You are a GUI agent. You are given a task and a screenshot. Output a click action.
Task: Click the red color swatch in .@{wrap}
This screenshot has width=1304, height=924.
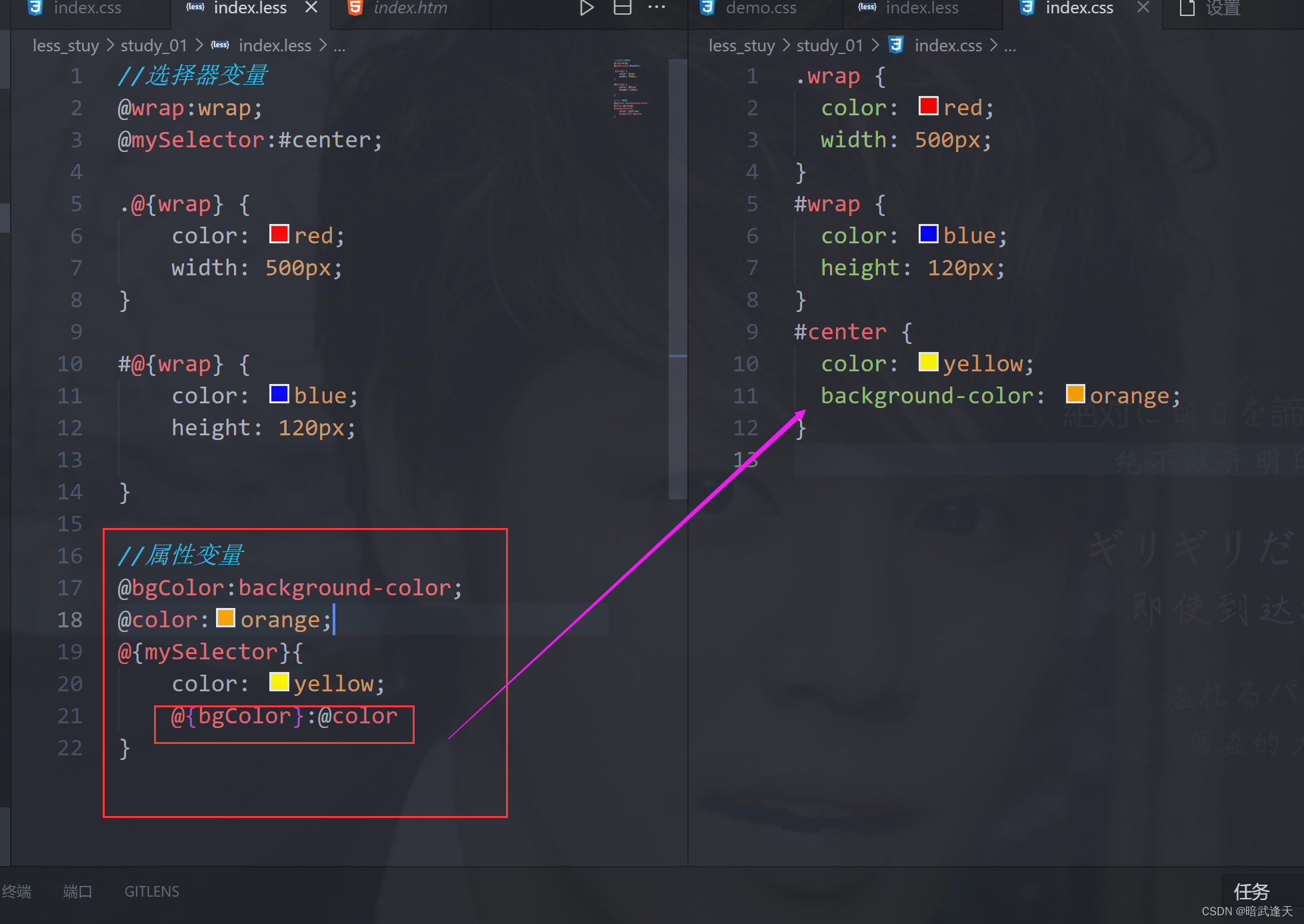[x=279, y=234]
